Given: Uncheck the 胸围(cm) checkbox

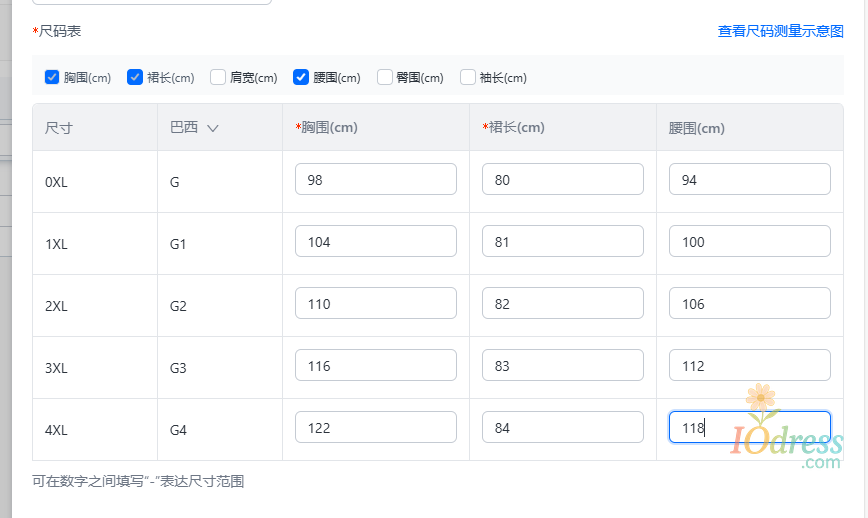Looking at the screenshot, I should (x=52, y=77).
